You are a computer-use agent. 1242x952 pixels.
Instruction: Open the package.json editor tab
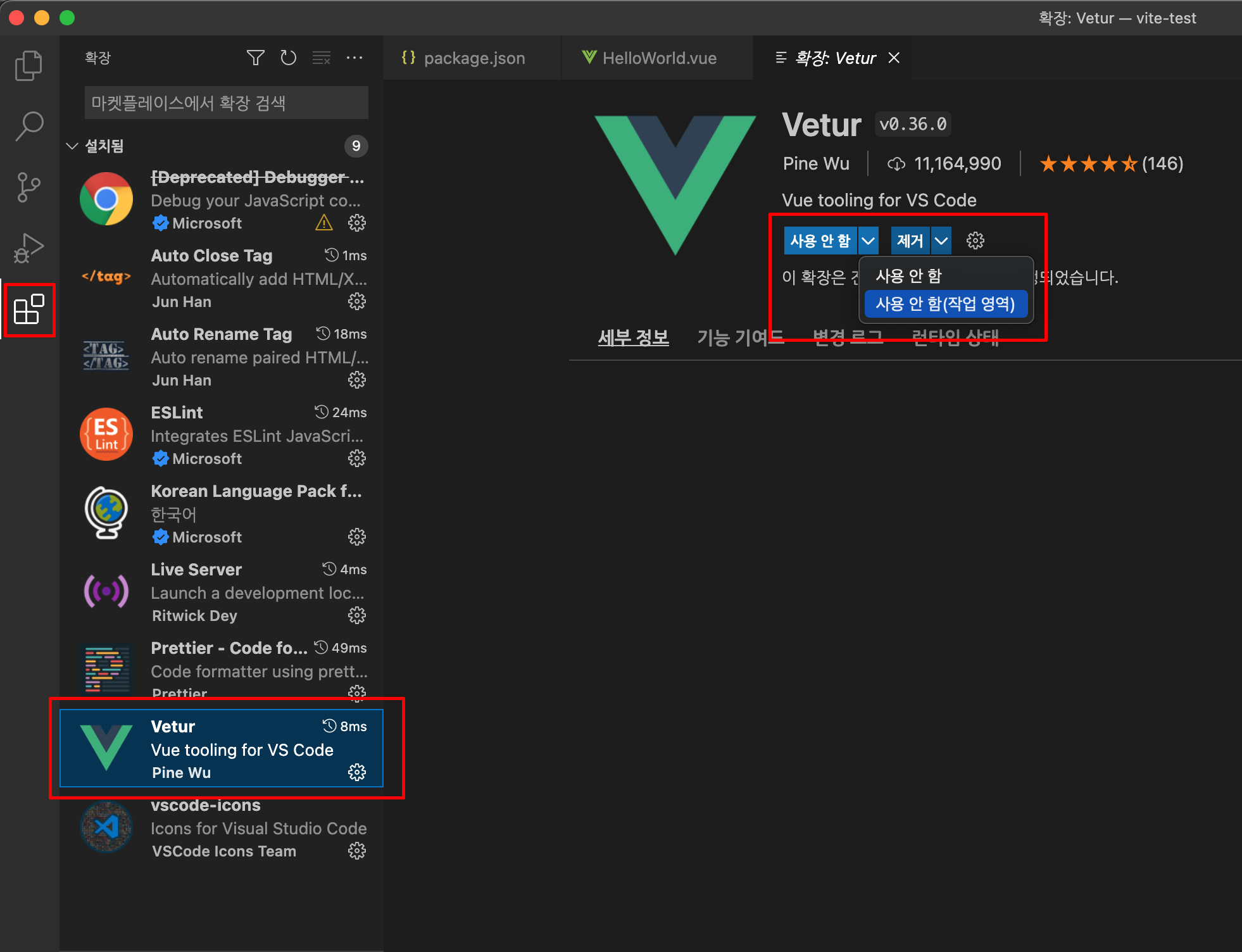[473, 58]
